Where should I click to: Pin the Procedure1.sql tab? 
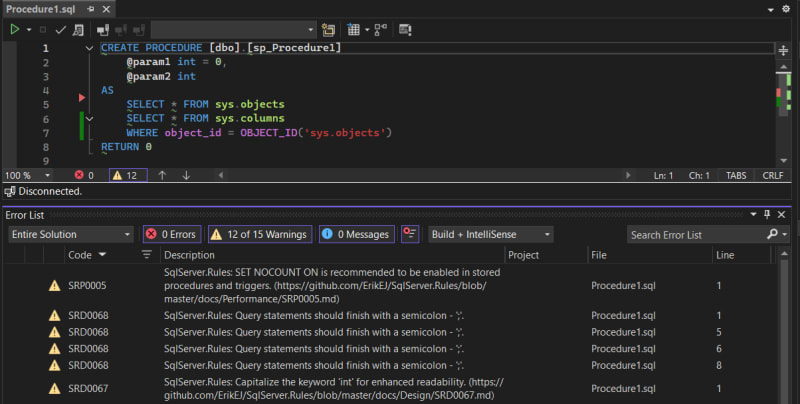(91, 9)
